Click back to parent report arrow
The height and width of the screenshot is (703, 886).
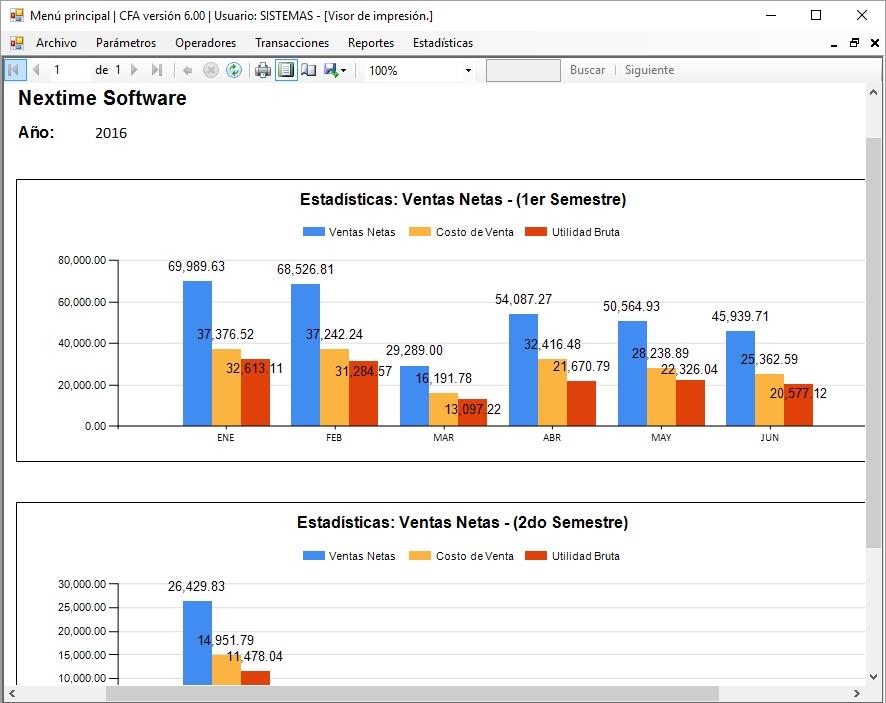(x=188, y=71)
